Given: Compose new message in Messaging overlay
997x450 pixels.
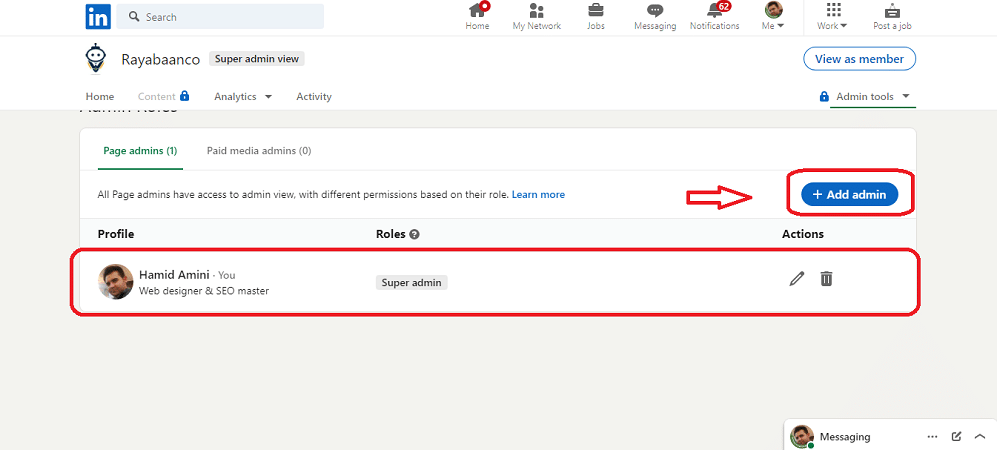Looking at the screenshot, I should (956, 437).
